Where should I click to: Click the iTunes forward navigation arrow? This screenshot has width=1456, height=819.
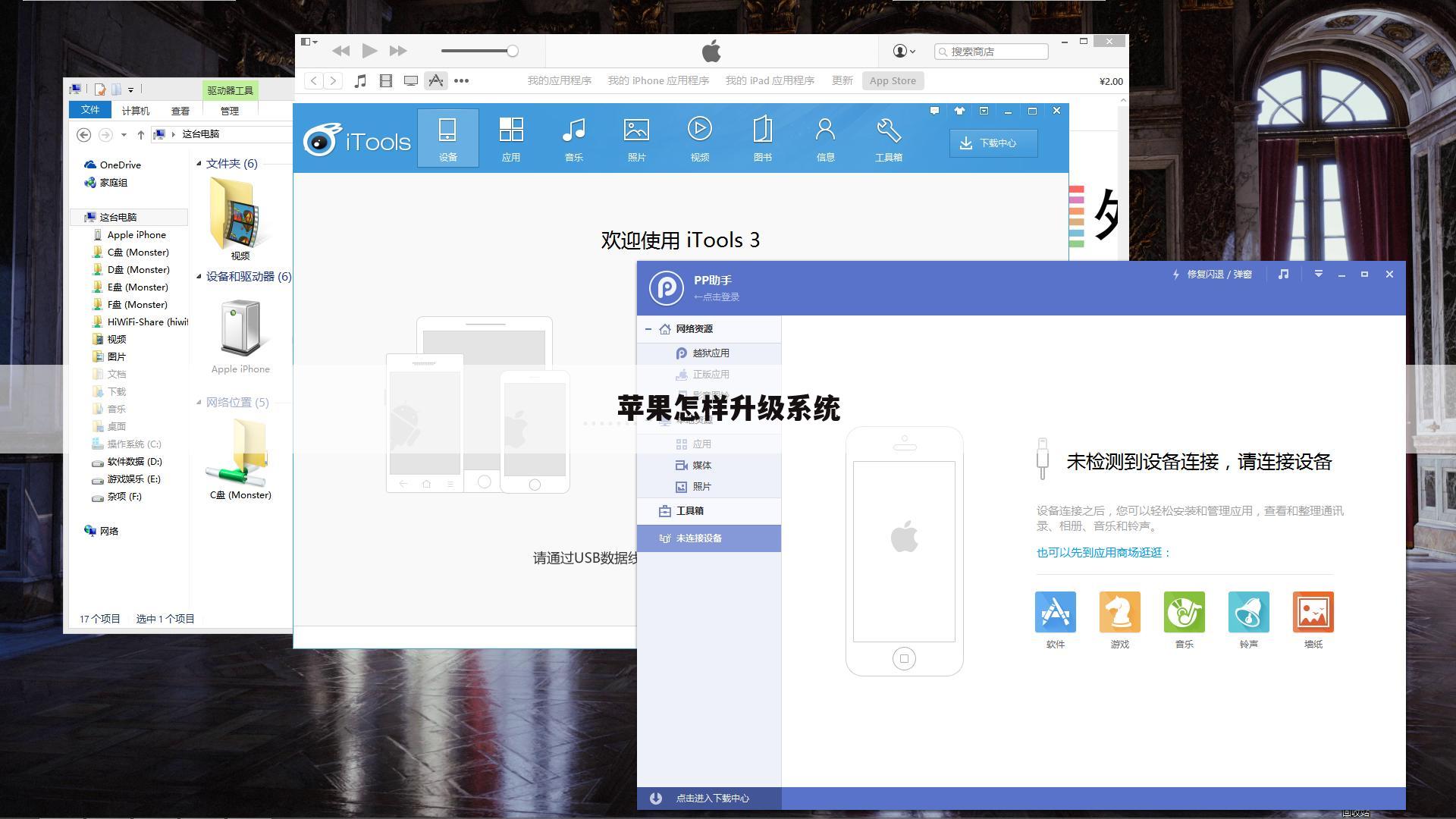pos(333,80)
